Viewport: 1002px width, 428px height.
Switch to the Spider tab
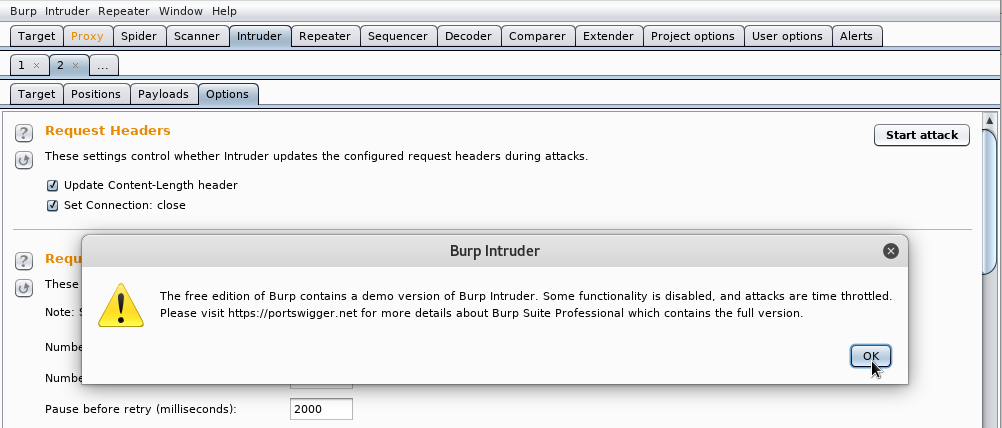pyautogui.click(x=139, y=36)
